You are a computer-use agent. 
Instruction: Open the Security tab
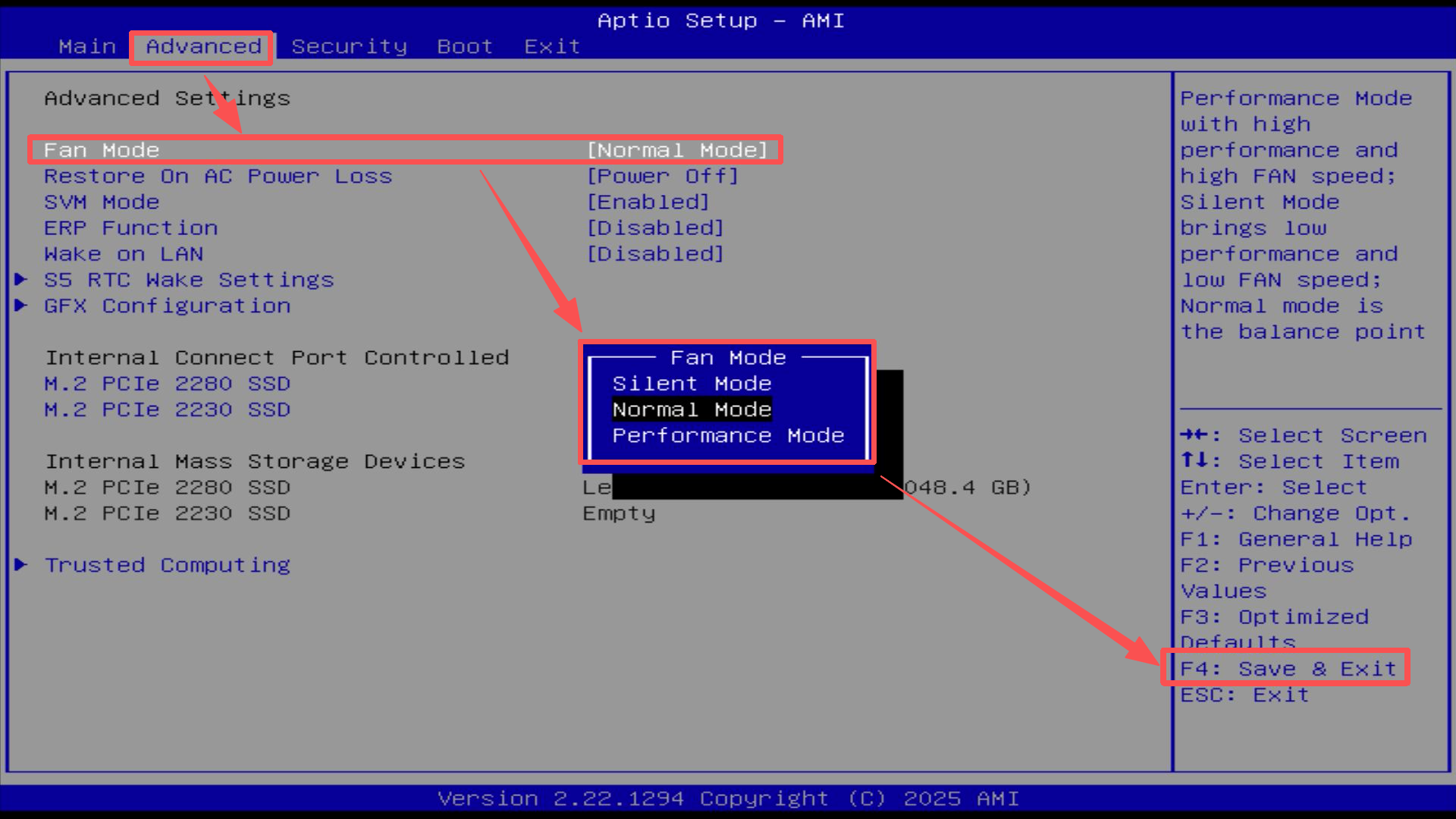[x=349, y=47]
